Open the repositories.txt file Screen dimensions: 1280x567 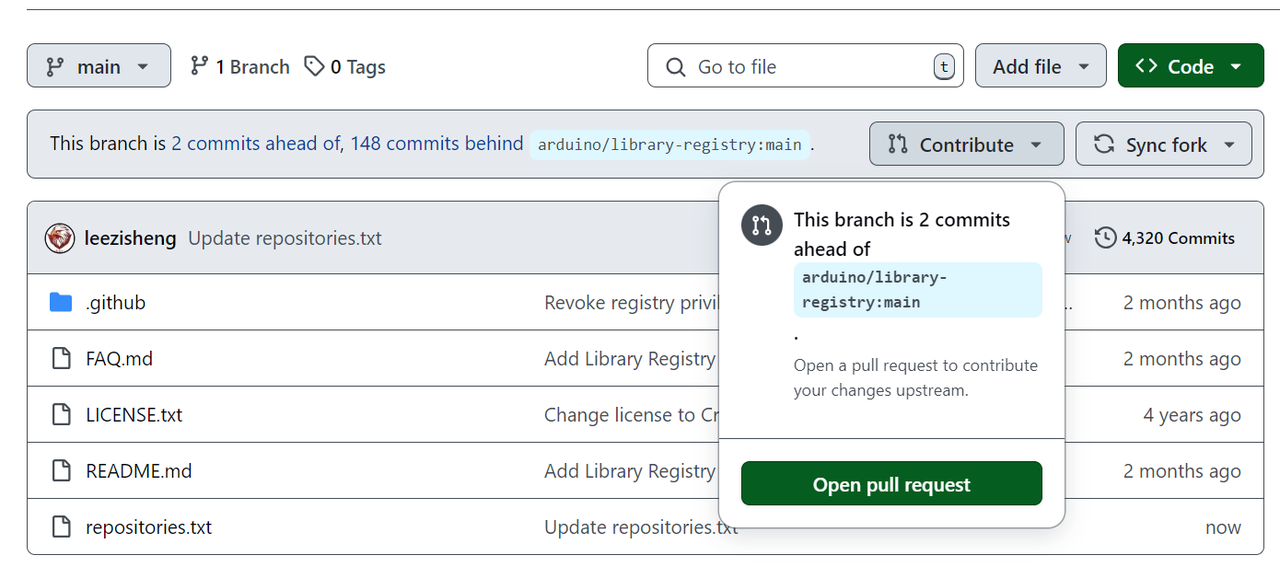point(149,527)
